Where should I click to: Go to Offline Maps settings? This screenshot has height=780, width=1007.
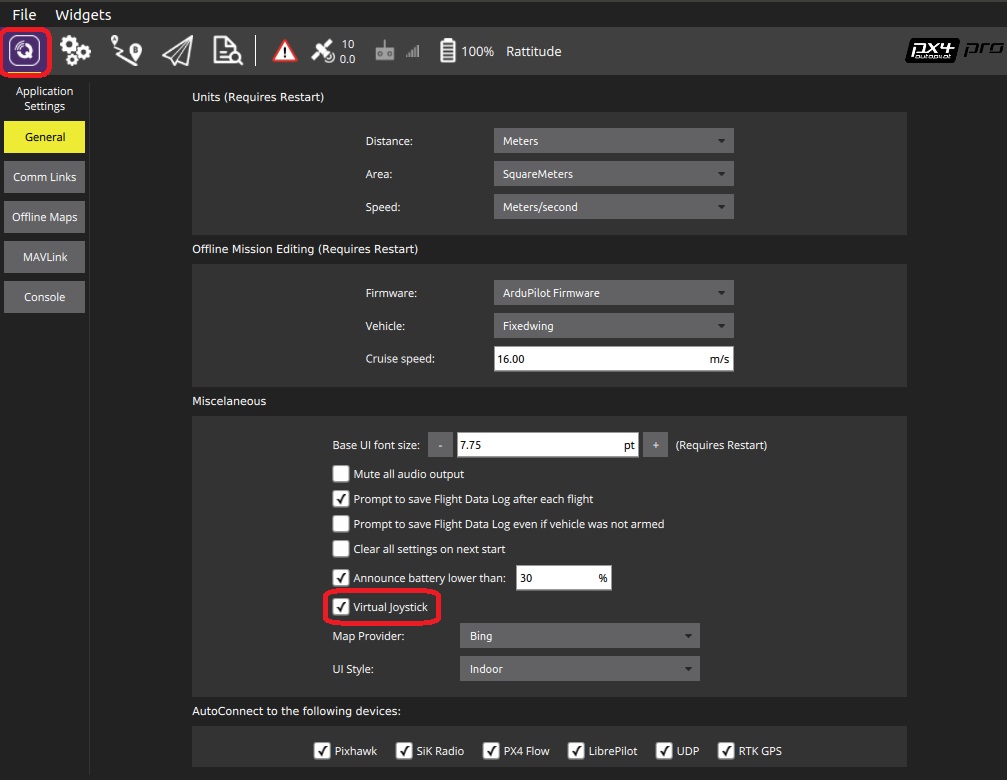pos(44,217)
